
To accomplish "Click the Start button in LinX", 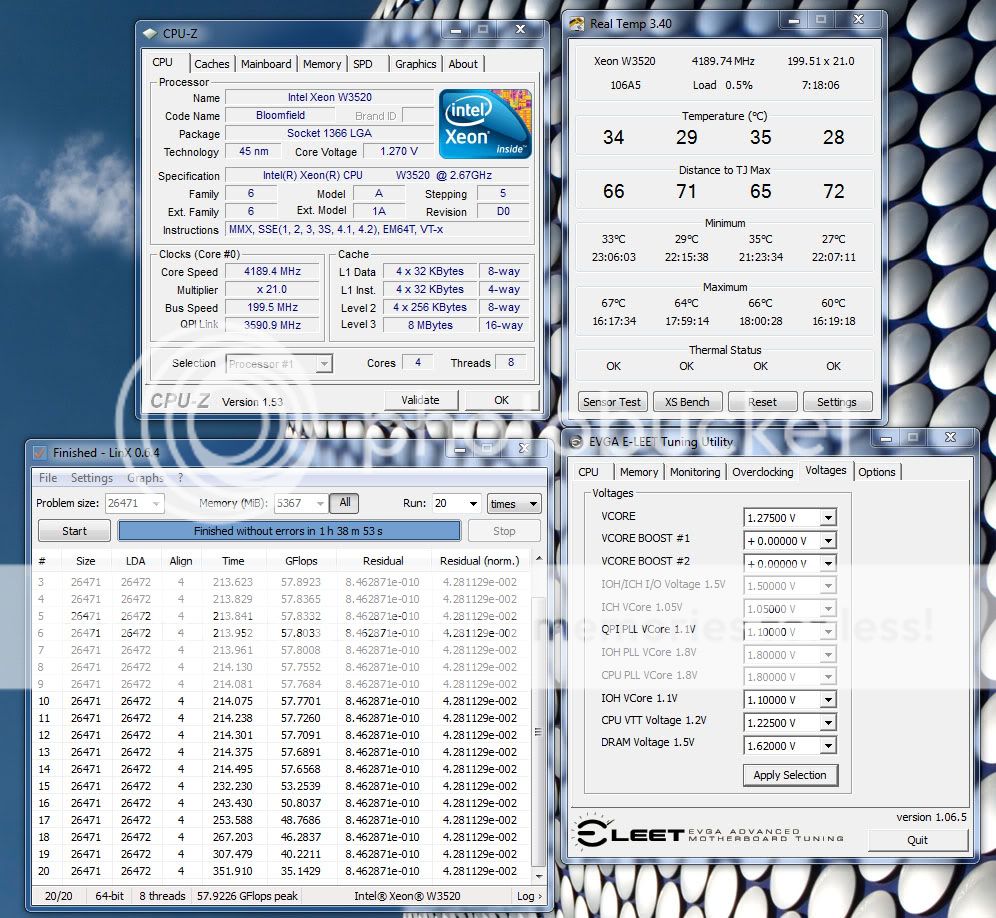I will pyautogui.click(x=74, y=531).
